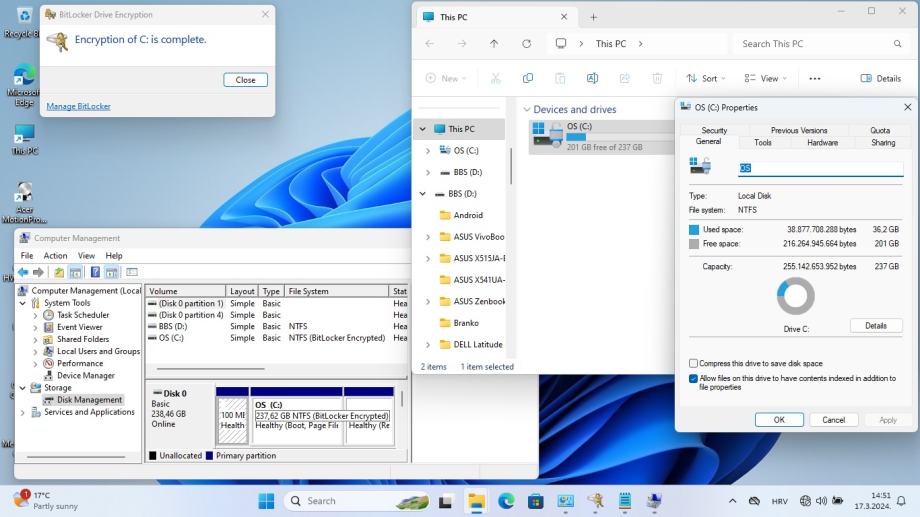The height and width of the screenshot is (517, 920).
Task: Click the Manage BitLocker link
Action: pyautogui.click(x=78, y=106)
